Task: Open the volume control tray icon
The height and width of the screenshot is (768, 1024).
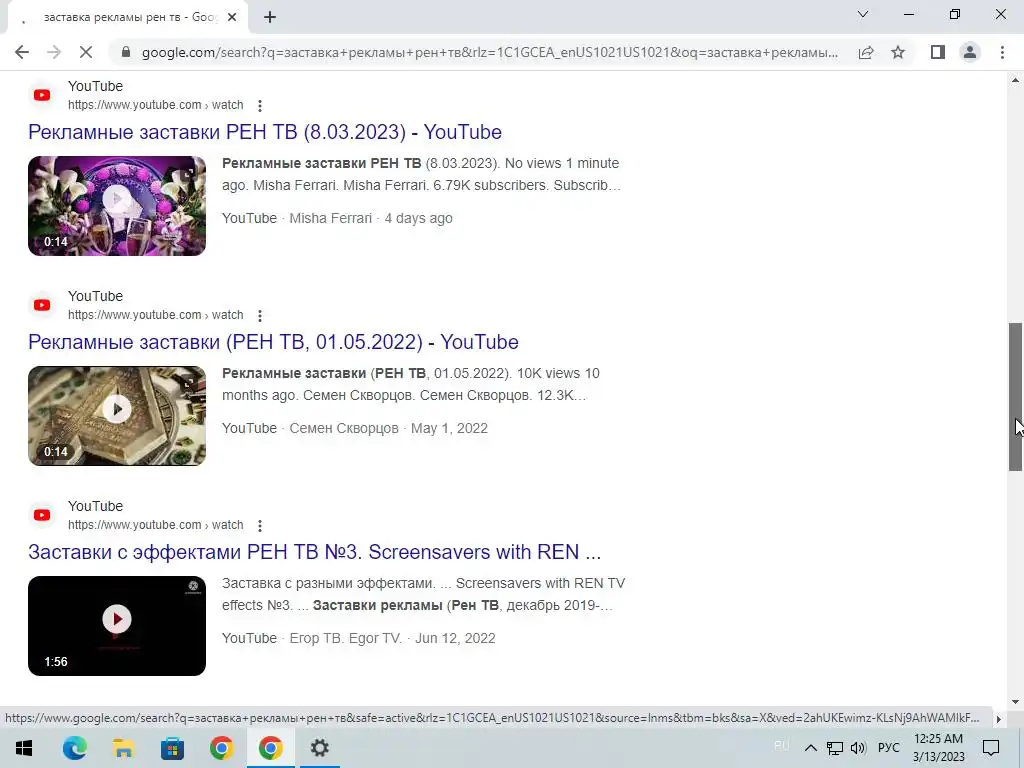Action: coord(858,748)
